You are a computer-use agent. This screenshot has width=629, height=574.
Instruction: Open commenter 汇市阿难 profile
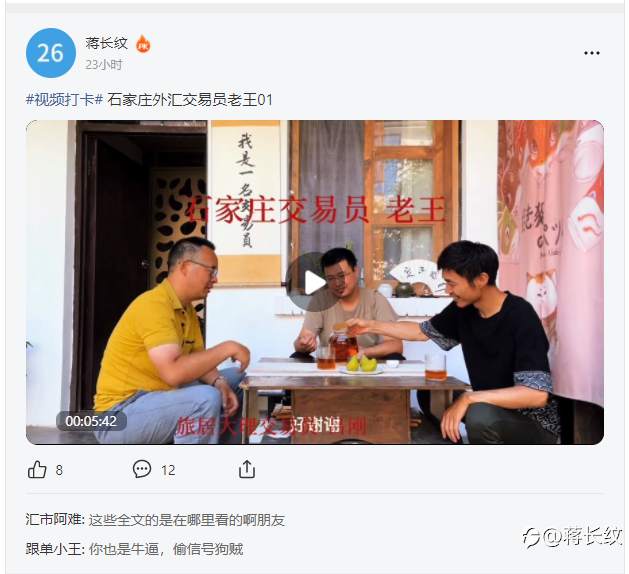pos(53,520)
